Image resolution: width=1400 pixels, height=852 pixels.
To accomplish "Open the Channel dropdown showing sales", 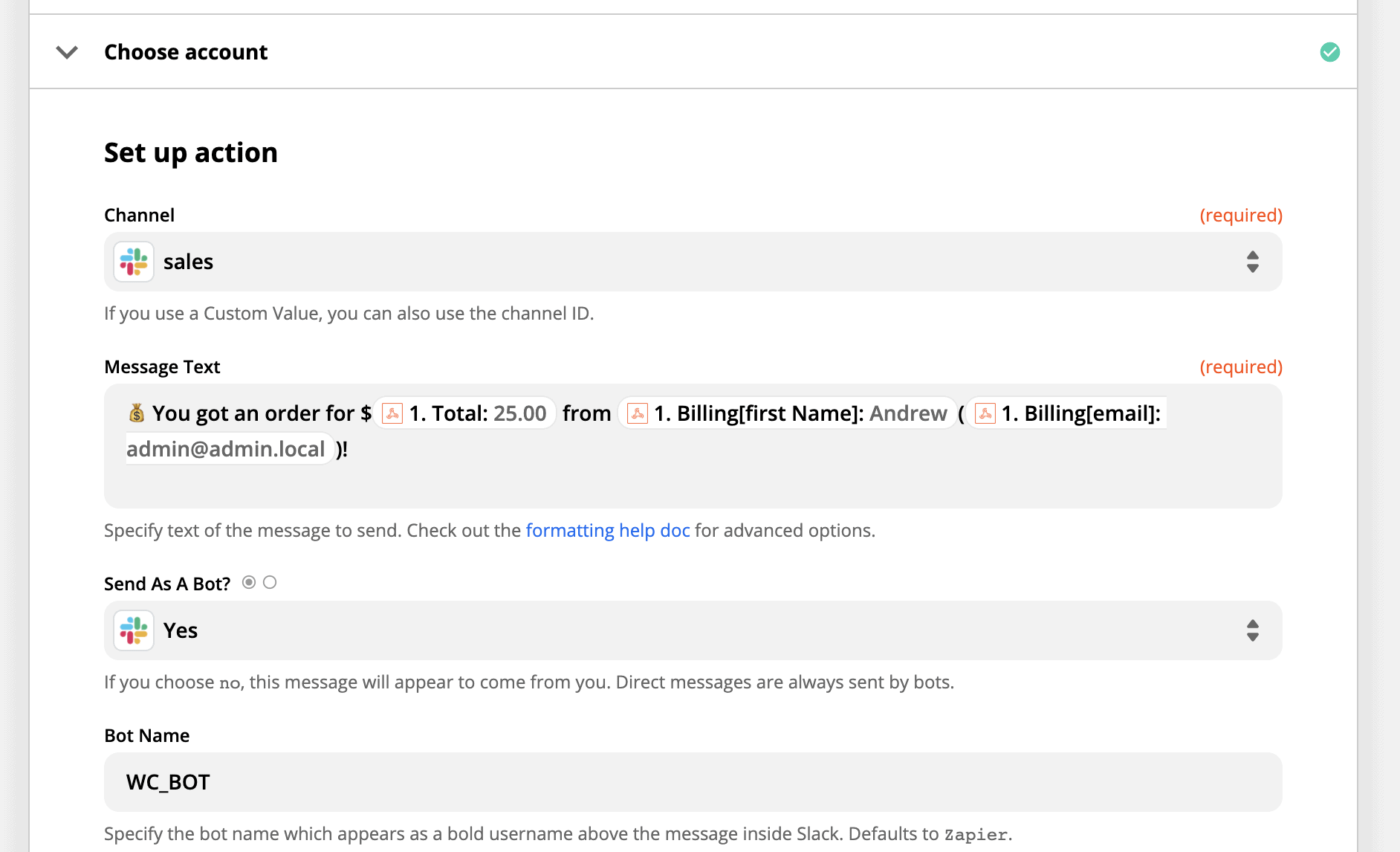I will [693, 262].
